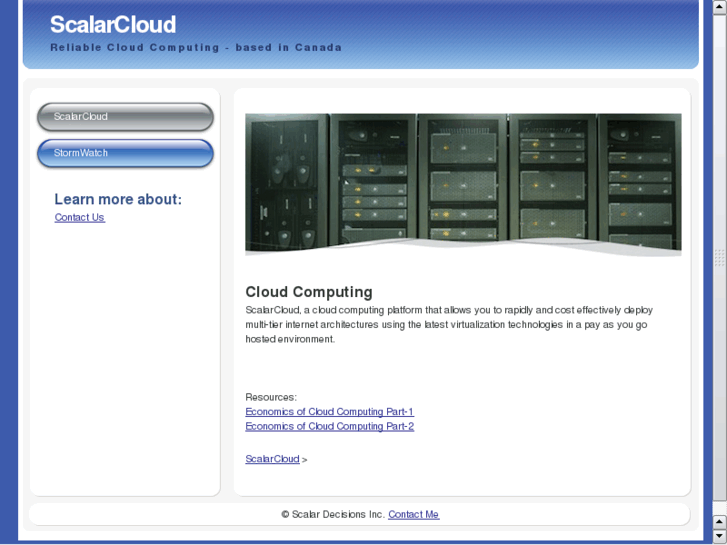Click the server racks banner image

[x=463, y=185]
